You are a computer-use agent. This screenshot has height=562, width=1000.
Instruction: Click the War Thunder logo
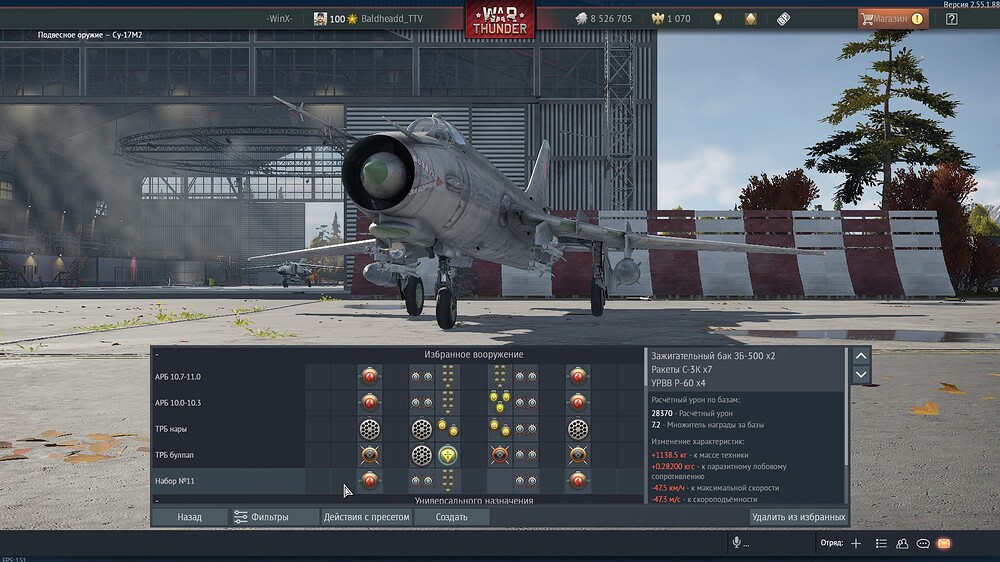(x=500, y=20)
